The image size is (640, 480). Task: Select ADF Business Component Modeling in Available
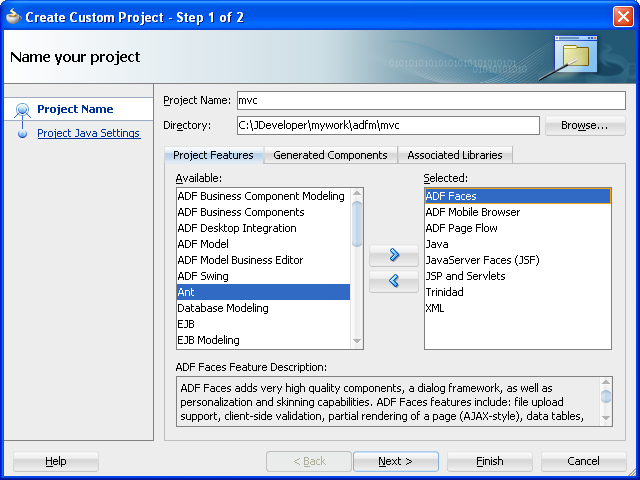pyautogui.click(x=263, y=196)
